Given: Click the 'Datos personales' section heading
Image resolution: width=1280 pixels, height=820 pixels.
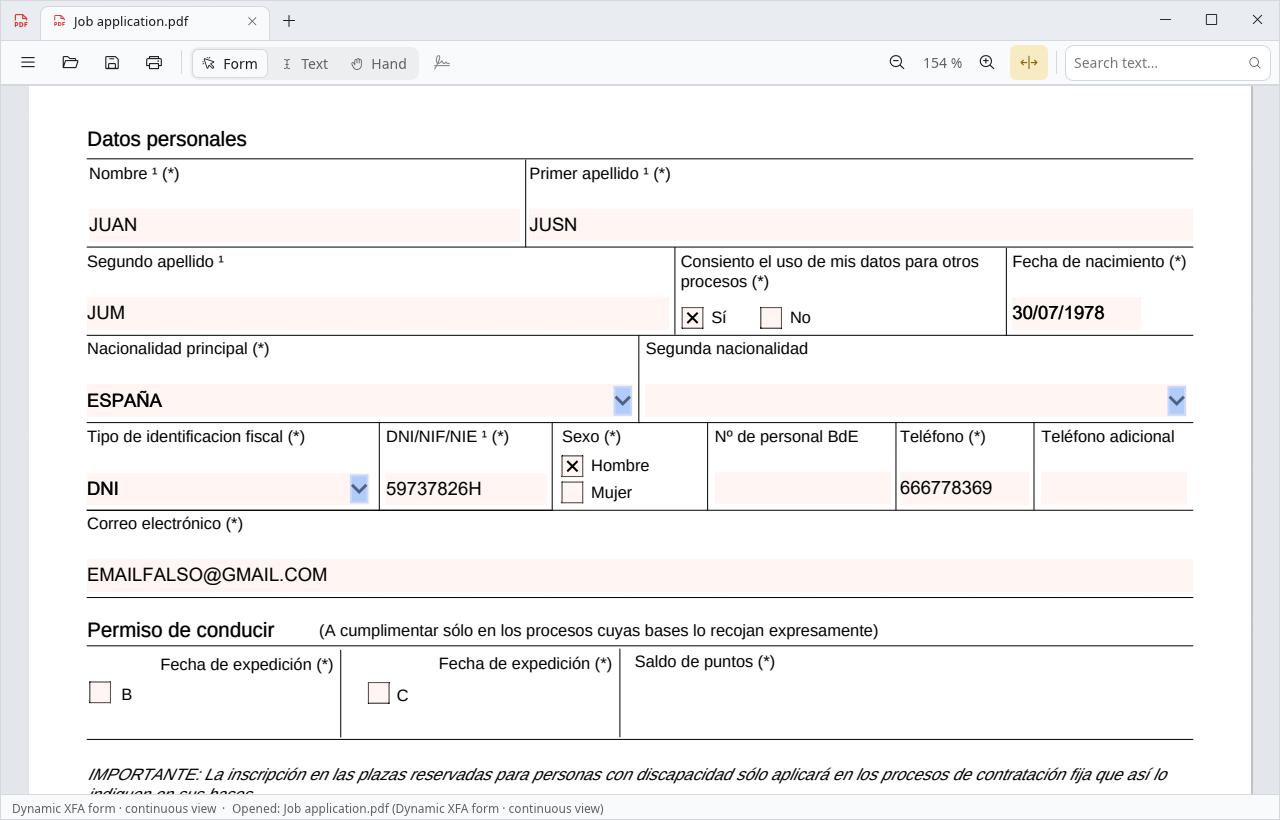Looking at the screenshot, I should 167,139.
